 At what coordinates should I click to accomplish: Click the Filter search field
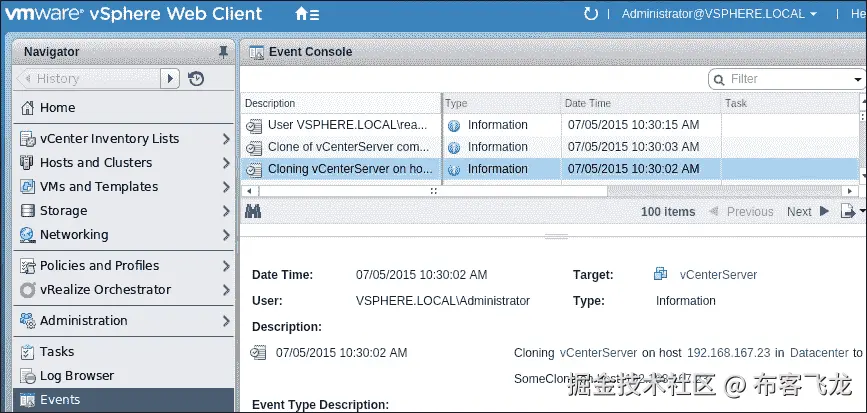[788, 79]
